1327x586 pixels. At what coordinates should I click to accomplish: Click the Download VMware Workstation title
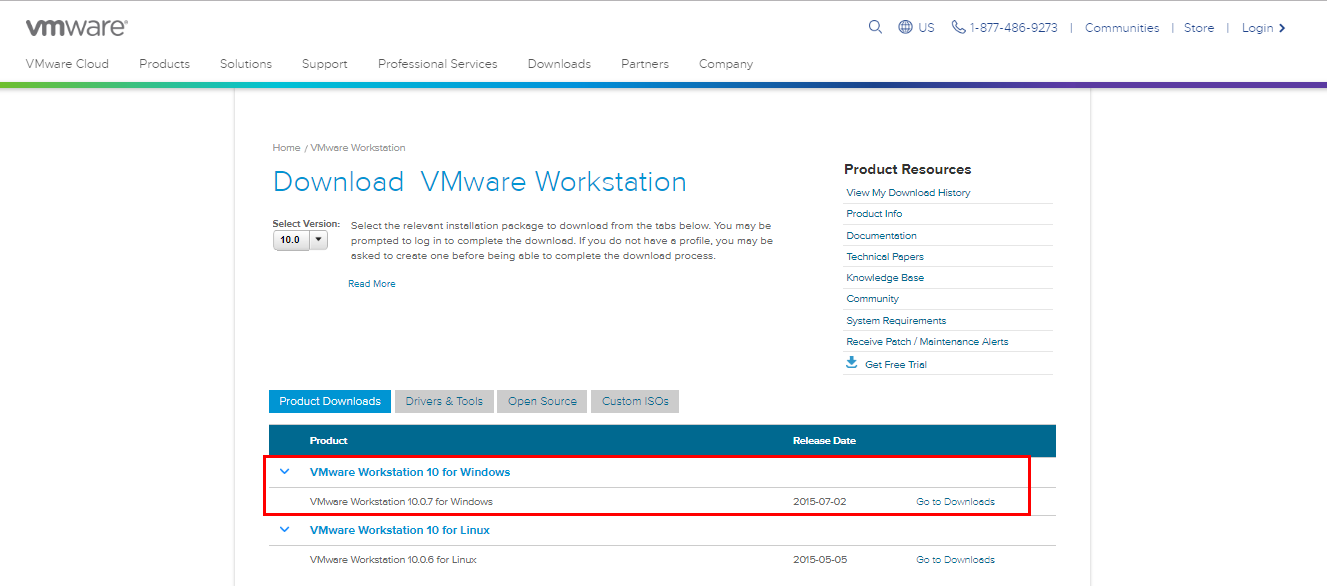[x=480, y=182]
